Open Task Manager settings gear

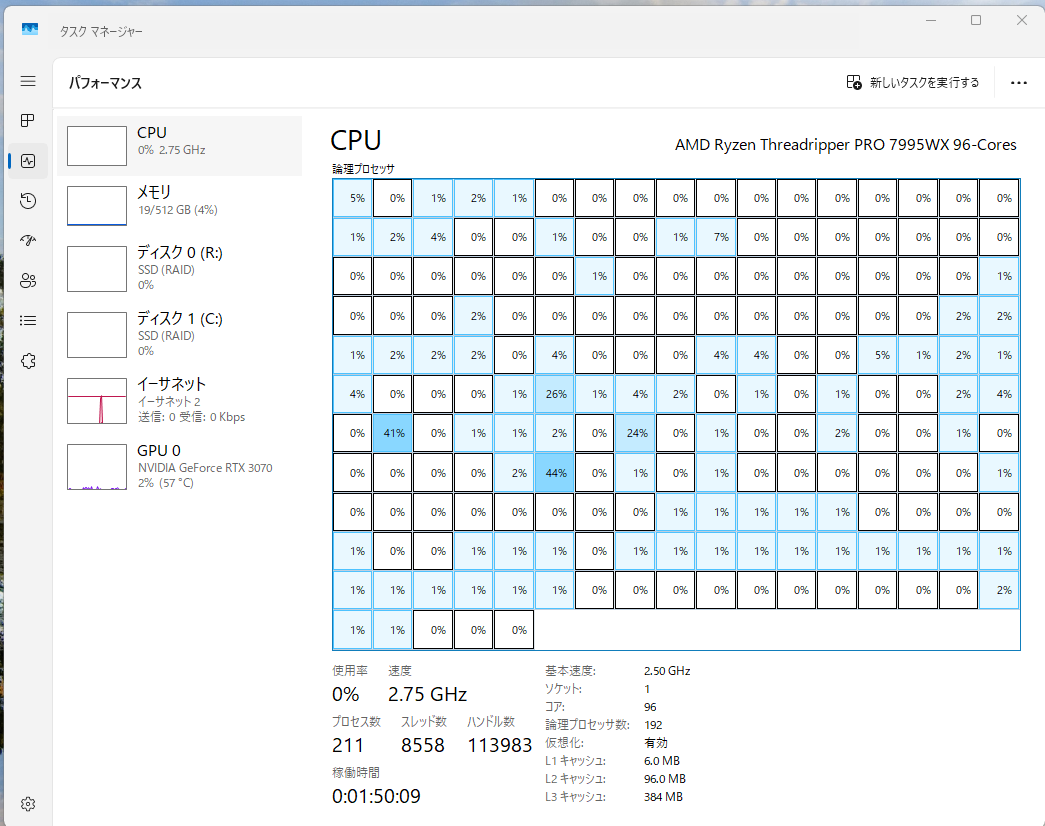(28, 804)
